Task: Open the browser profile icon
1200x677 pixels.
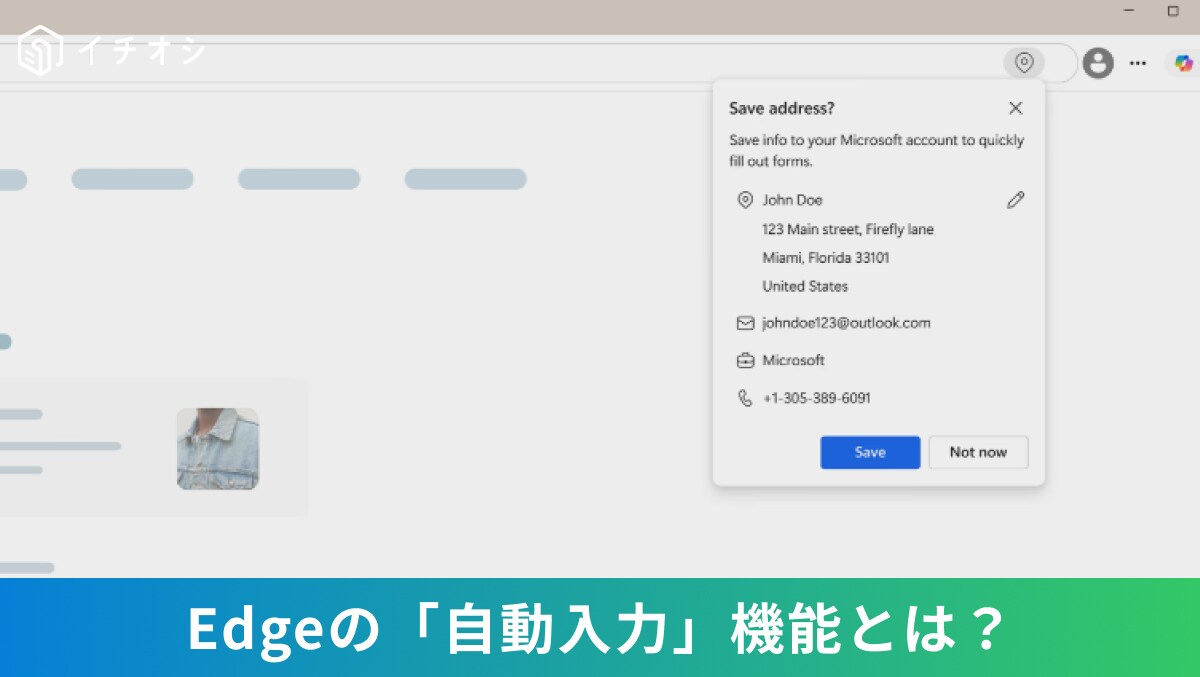Action: click(x=1098, y=63)
